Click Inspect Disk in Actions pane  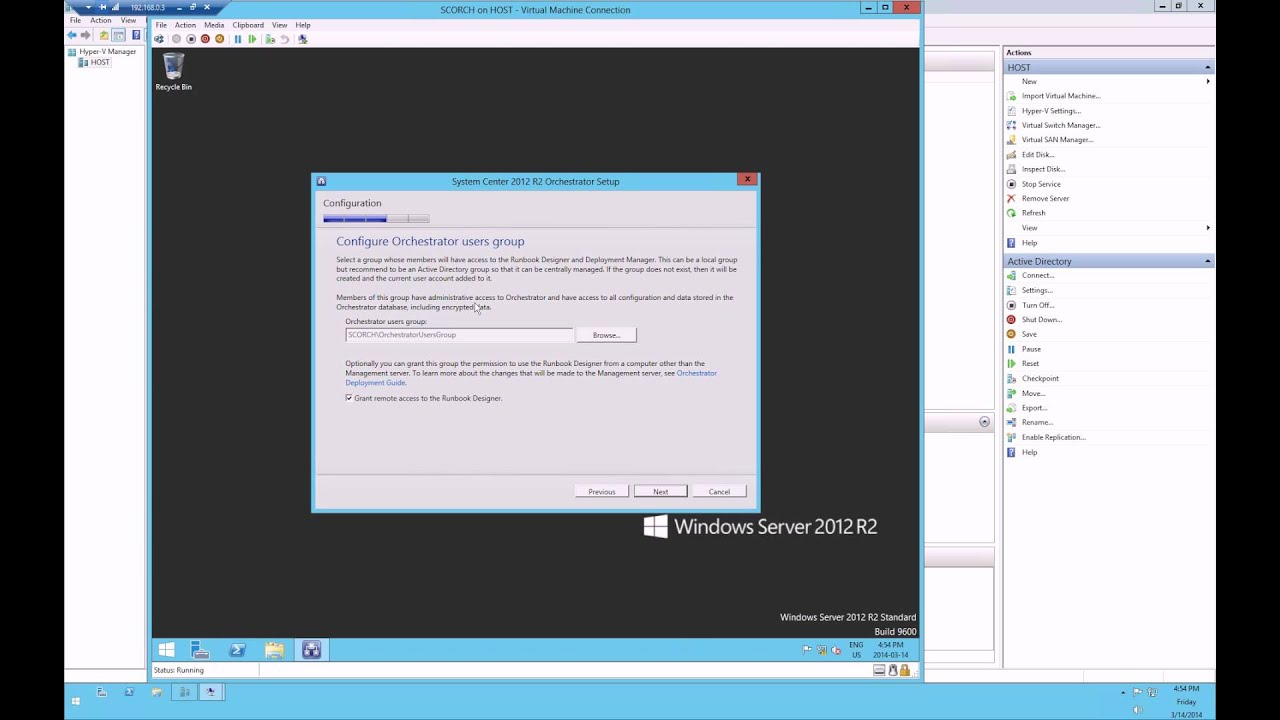(1043, 169)
